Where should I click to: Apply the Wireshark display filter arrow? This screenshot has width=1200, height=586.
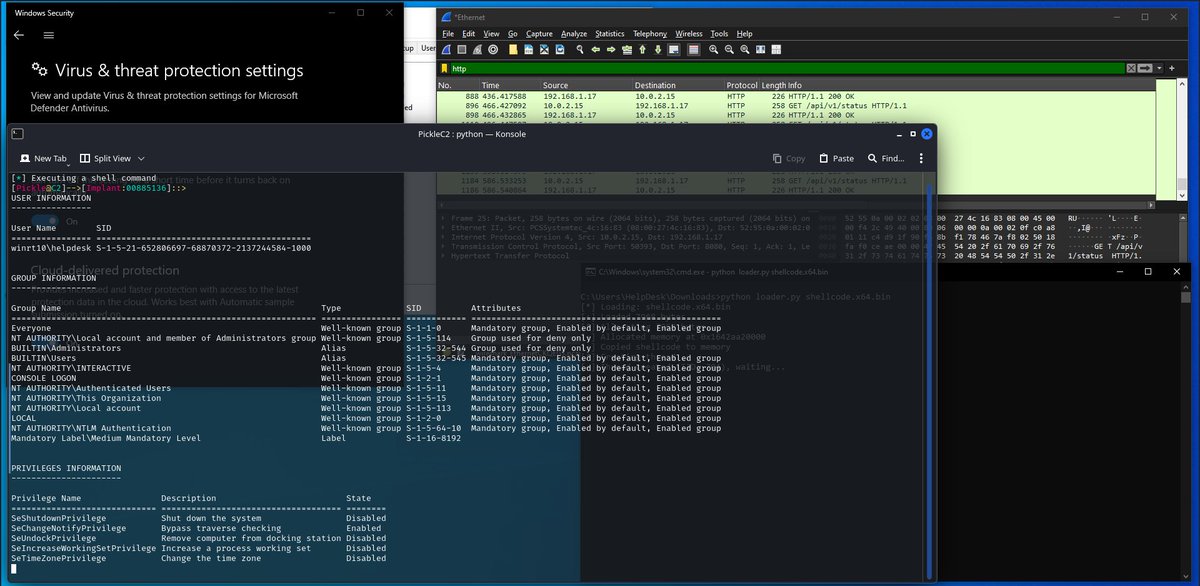tap(1146, 68)
